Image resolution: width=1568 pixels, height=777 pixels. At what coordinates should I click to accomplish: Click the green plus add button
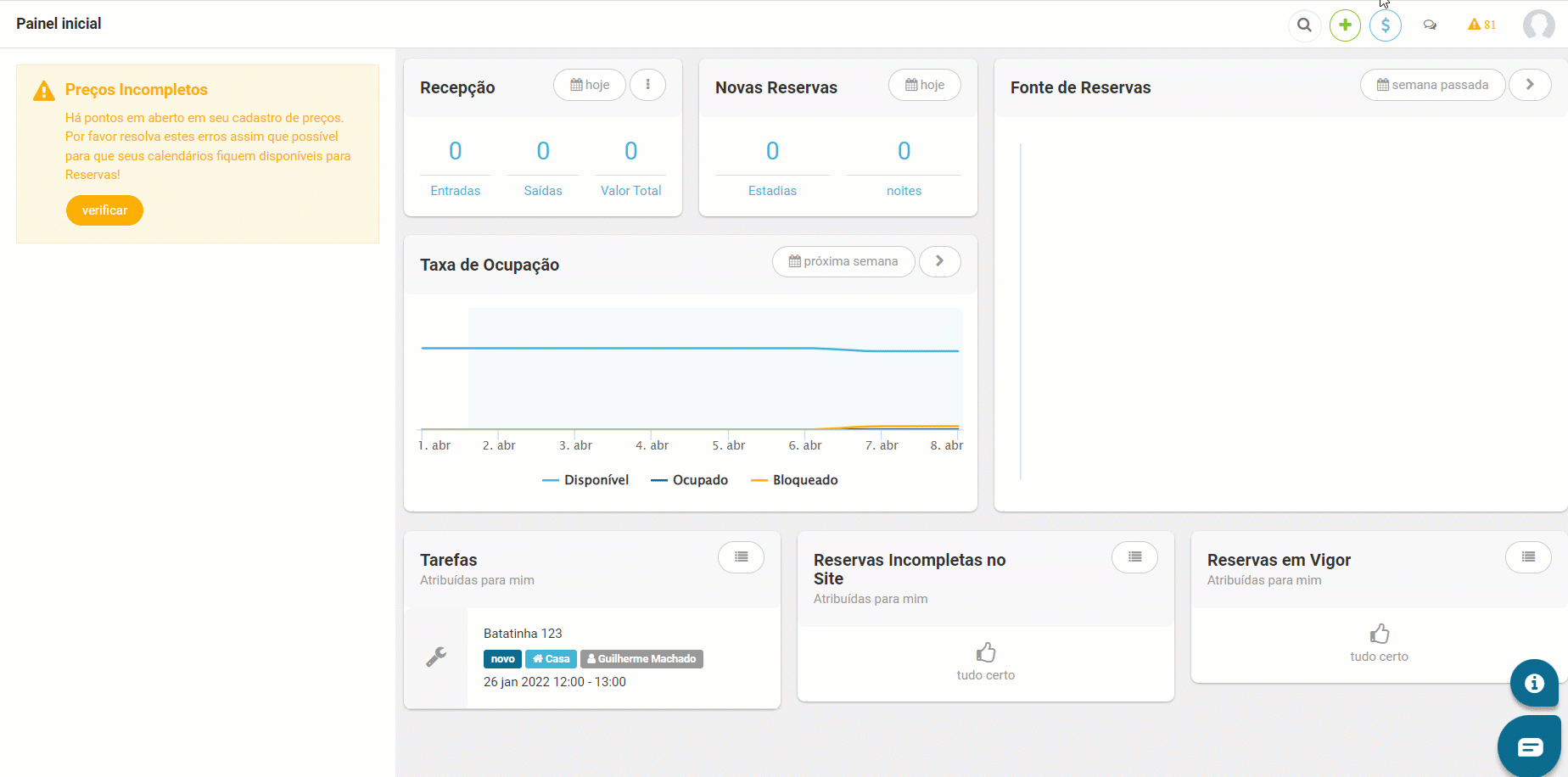(x=1345, y=25)
